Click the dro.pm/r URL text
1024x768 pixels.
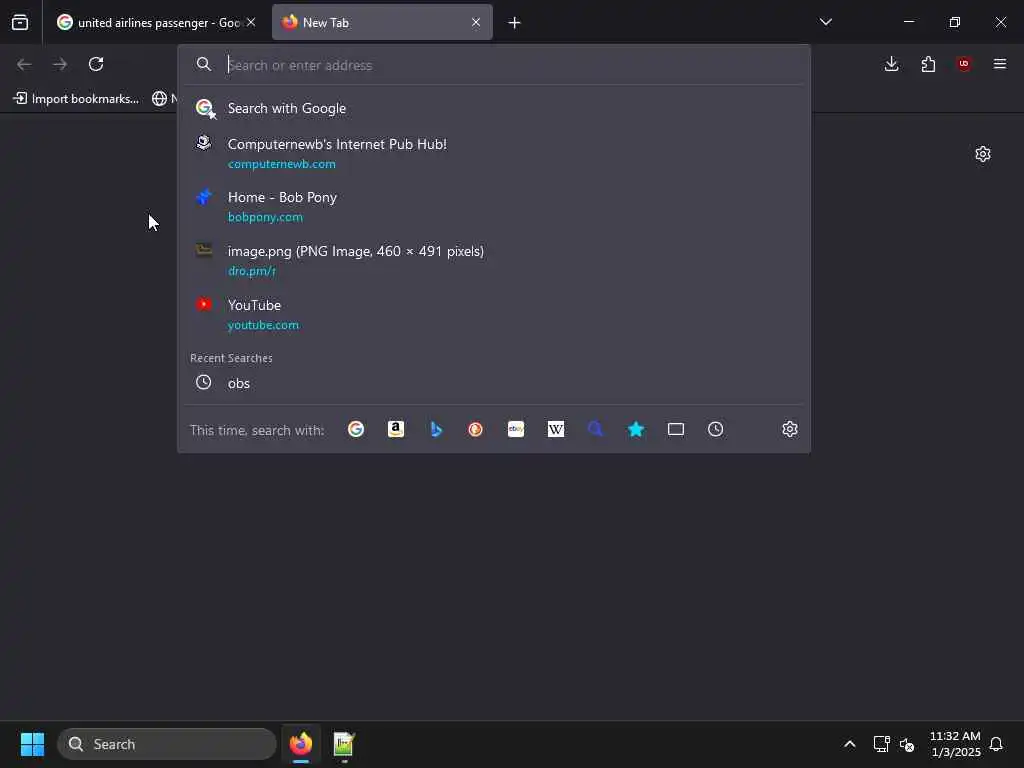coord(251,271)
